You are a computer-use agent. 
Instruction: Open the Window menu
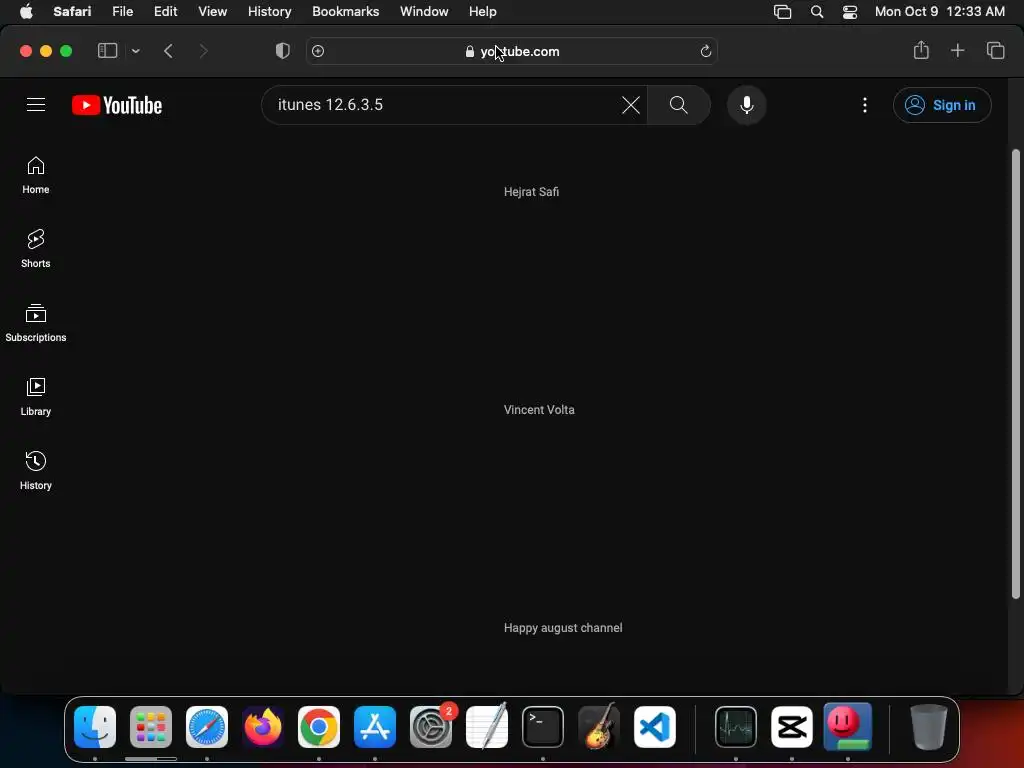[424, 11]
